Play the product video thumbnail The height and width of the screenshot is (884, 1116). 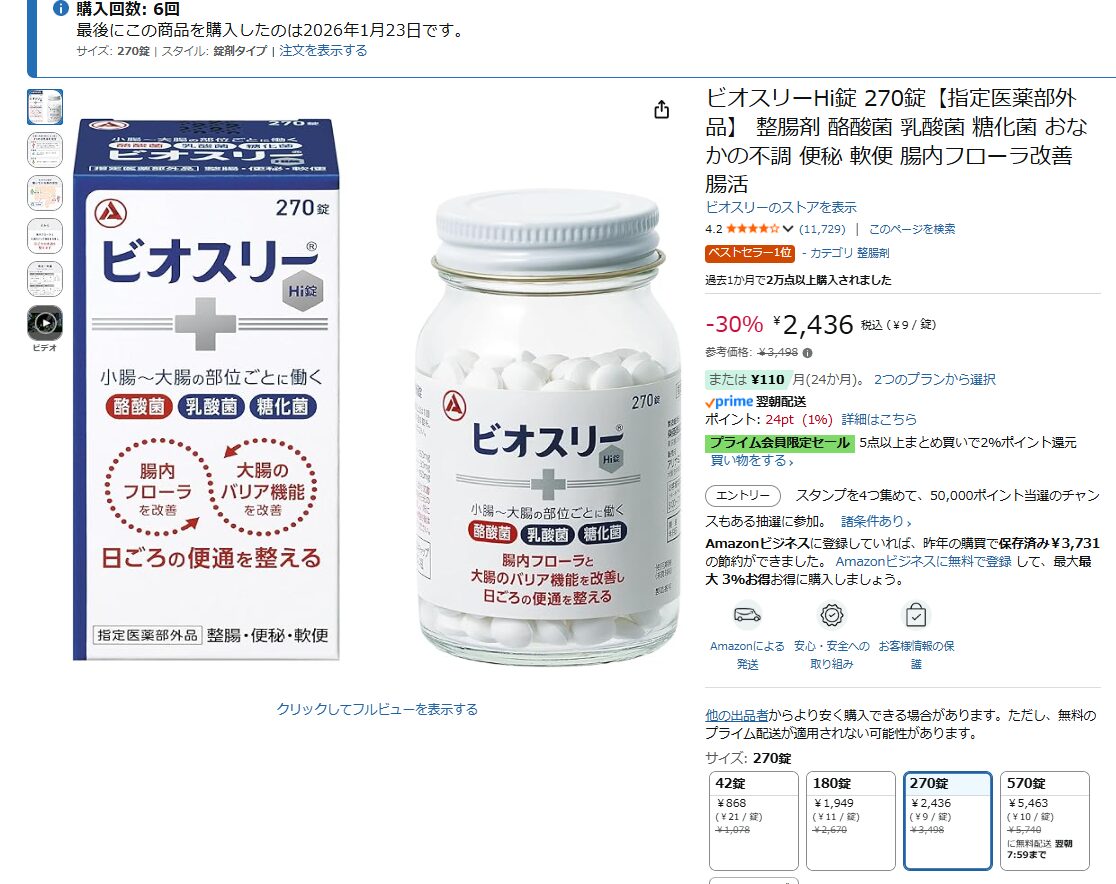pyautogui.click(x=45, y=323)
